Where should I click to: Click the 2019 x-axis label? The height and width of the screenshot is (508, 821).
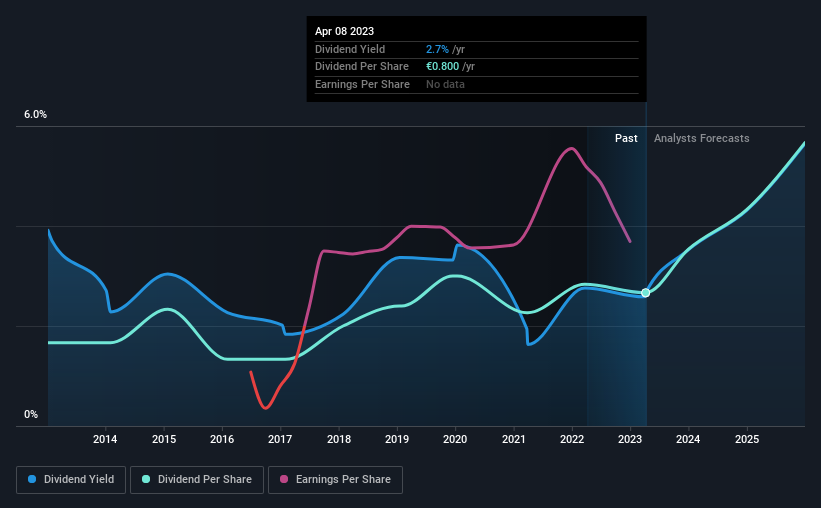tap(397, 439)
